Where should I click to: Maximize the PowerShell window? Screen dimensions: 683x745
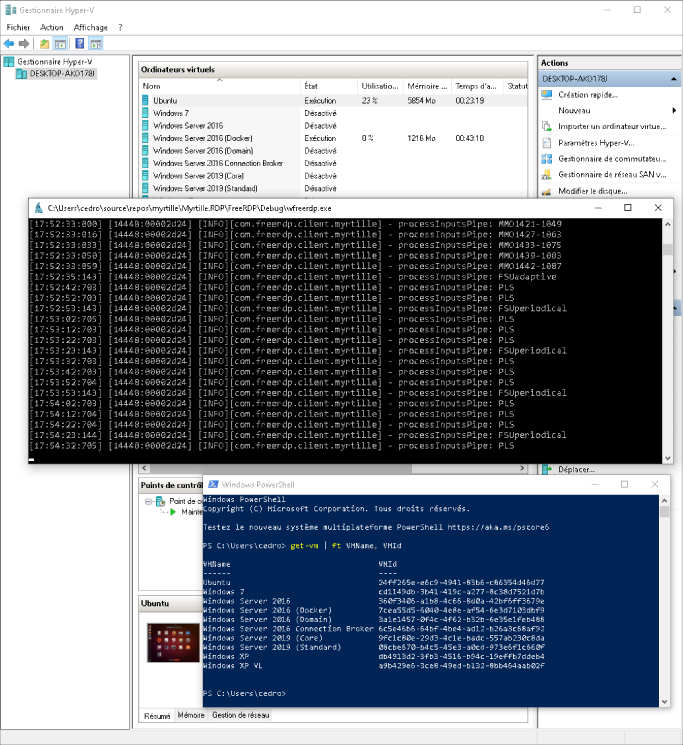coord(625,484)
